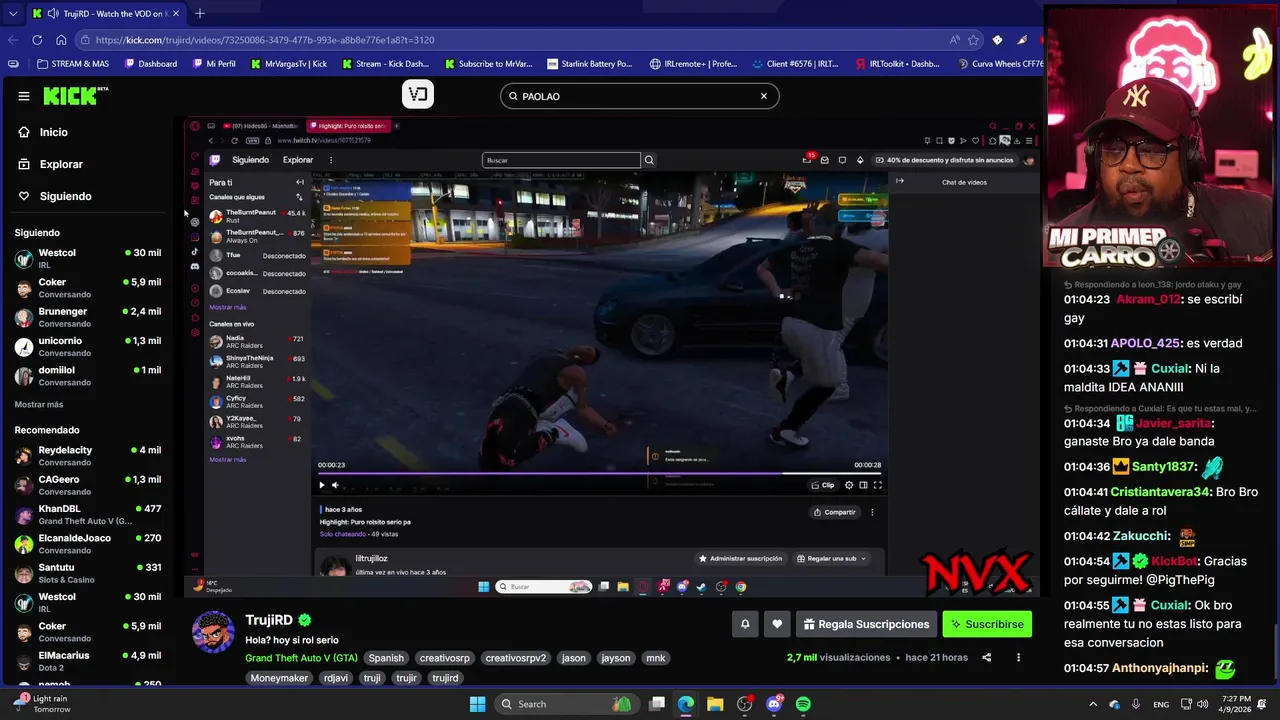The width and height of the screenshot is (1280, 720).
Task: Open unicornio channel in sidebar
Action: coord(88,346)
